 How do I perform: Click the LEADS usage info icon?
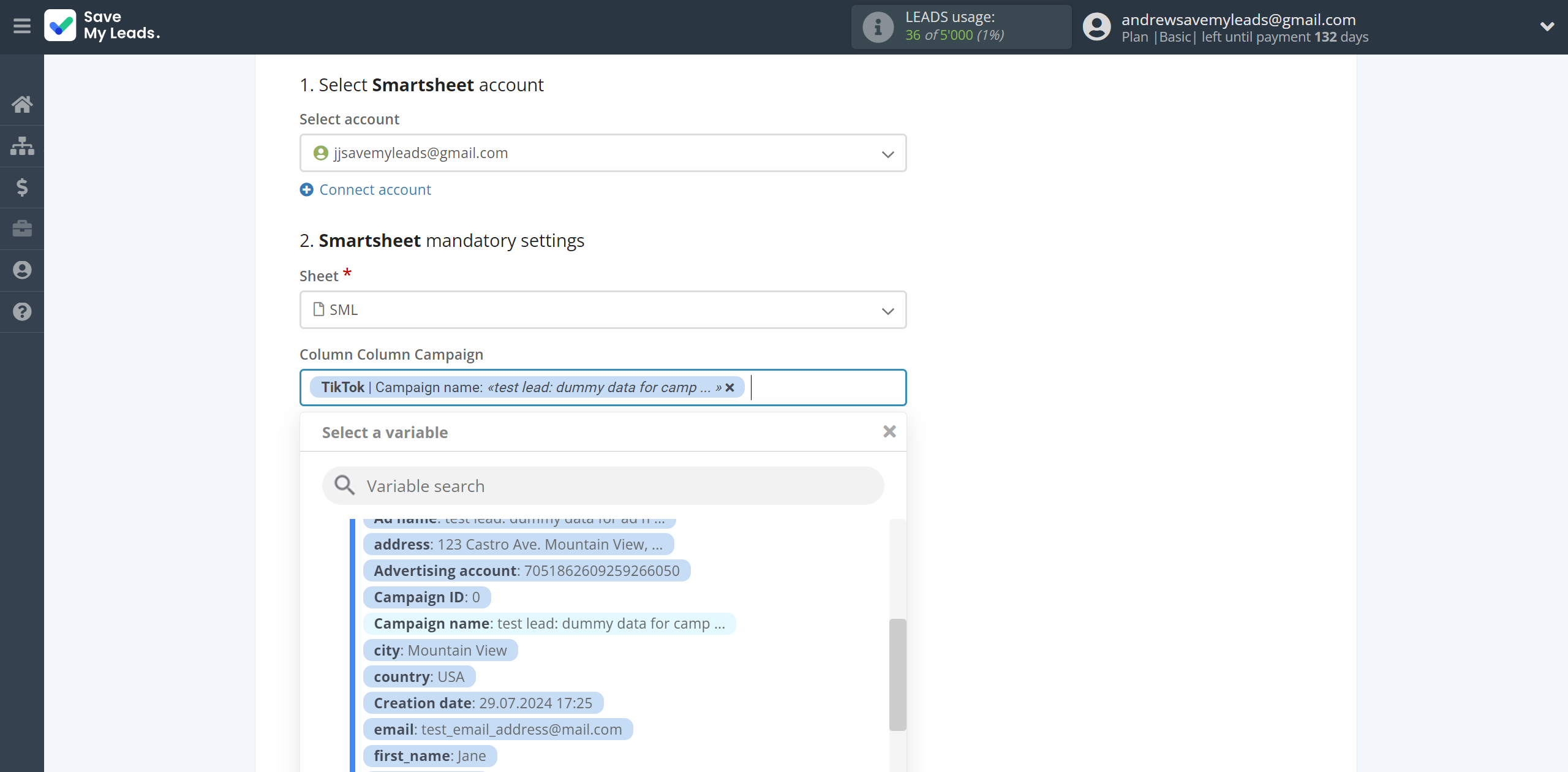(878, 27)
